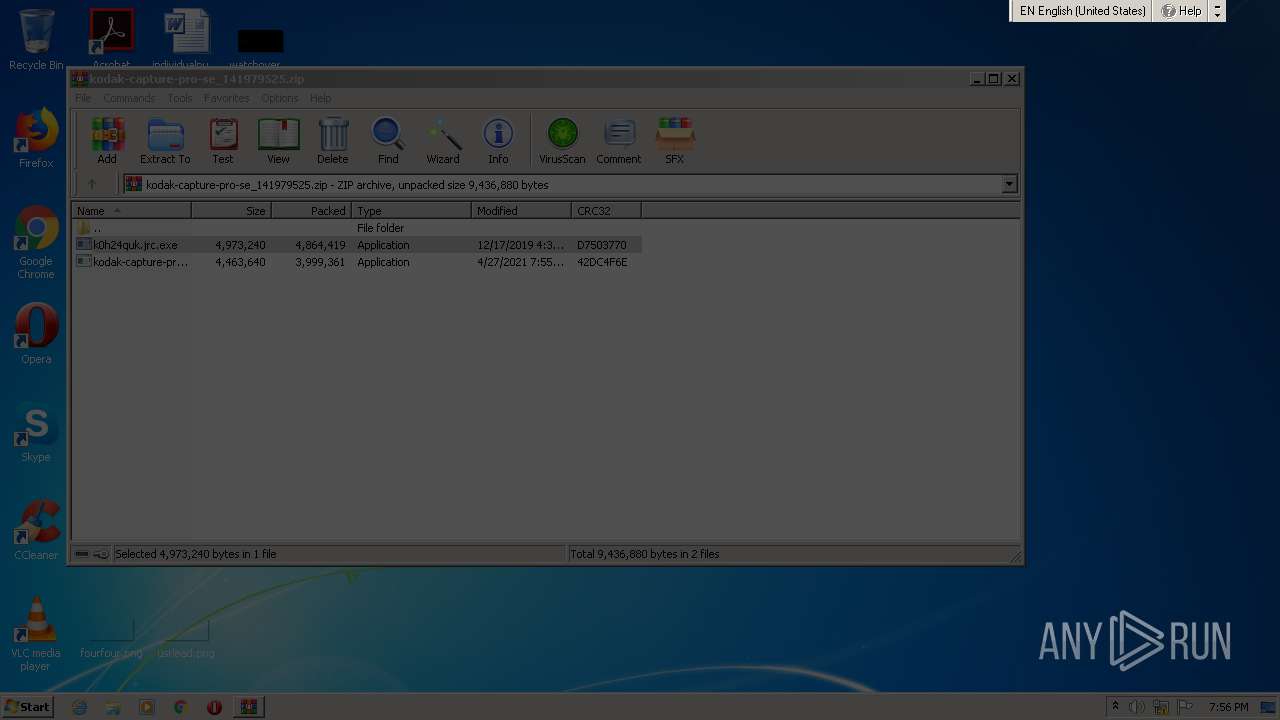Open the Tools menu

tap(180, 98)
